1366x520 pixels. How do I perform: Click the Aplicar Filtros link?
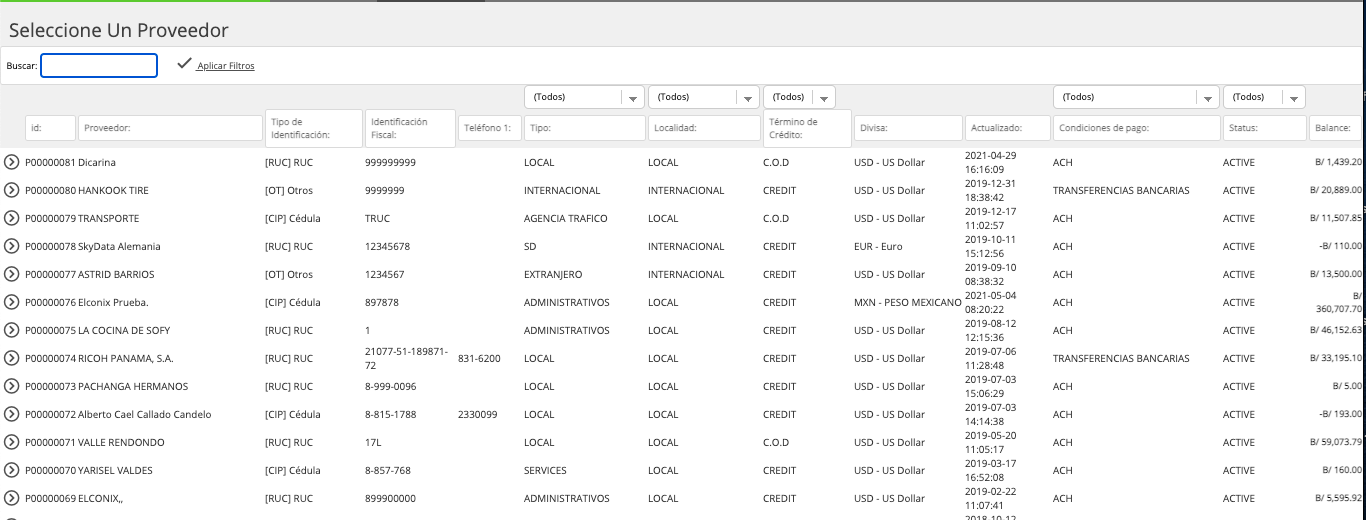click(226, 66)
